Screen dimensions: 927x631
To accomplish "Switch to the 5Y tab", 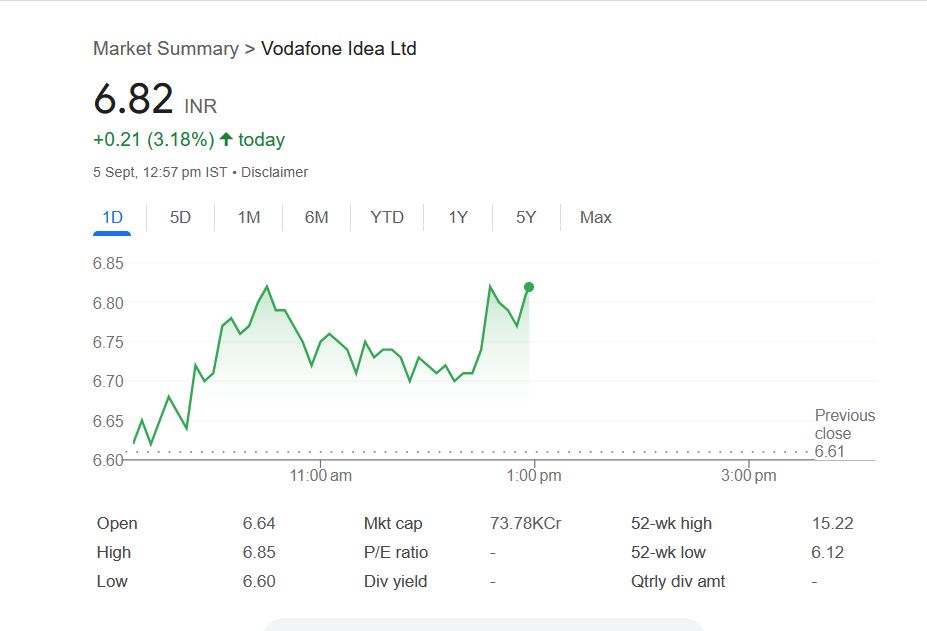I will [526, 217].
